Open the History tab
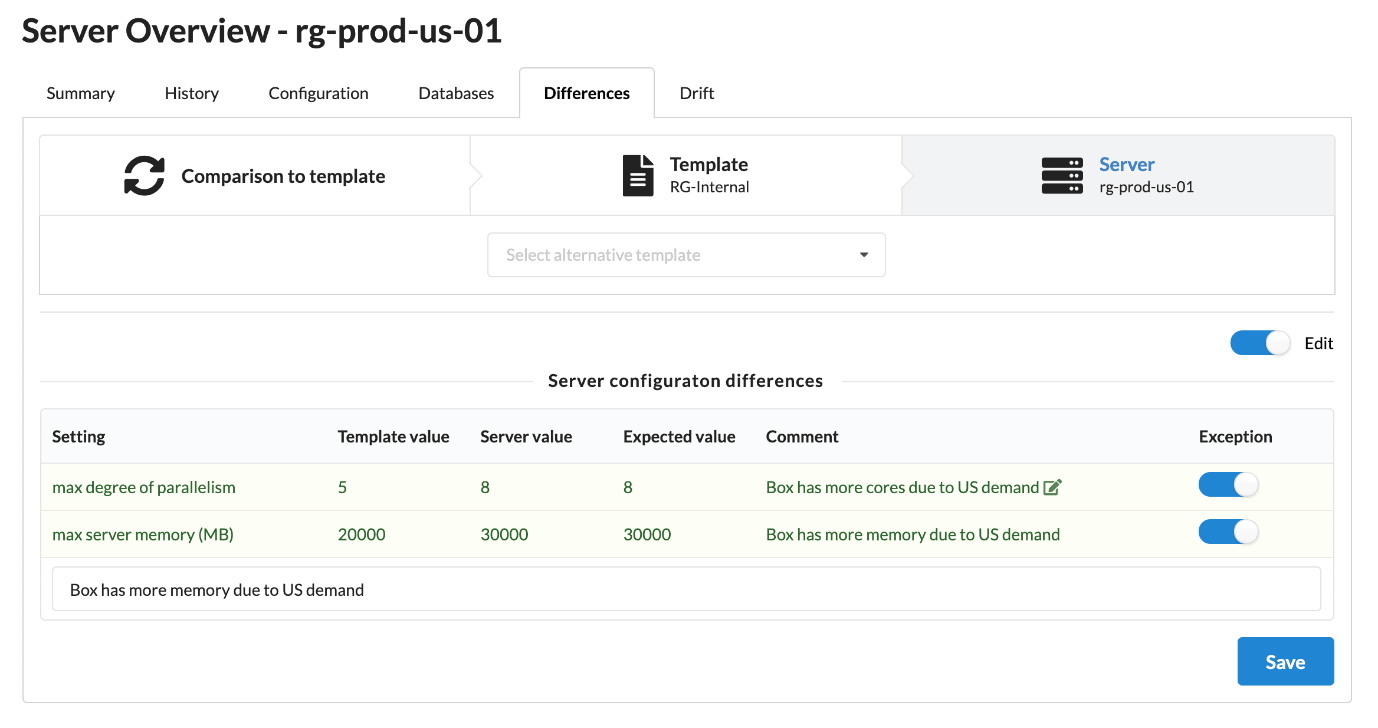The height and width of the screenshot is (728, 1378). click(192, 93)
